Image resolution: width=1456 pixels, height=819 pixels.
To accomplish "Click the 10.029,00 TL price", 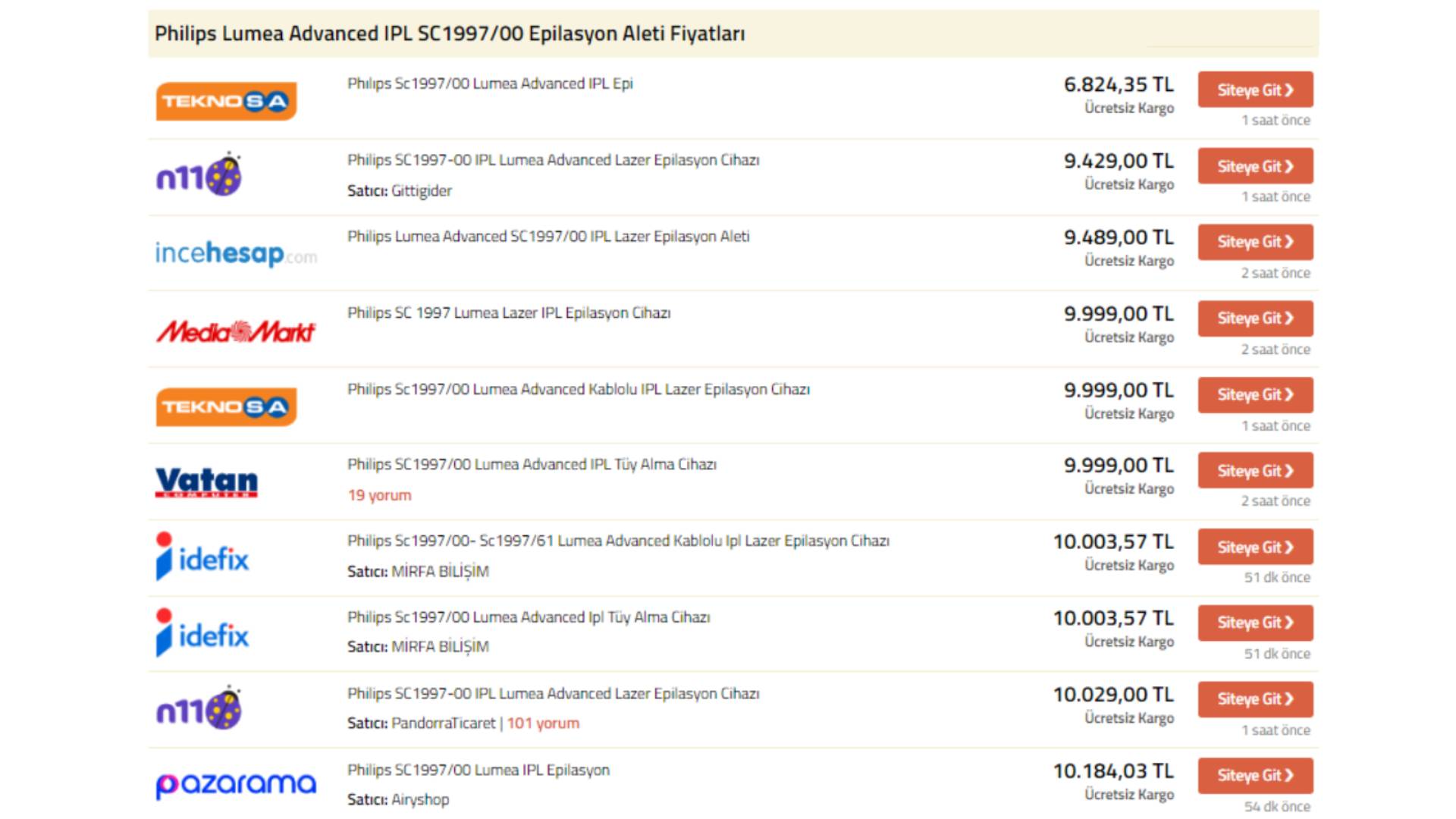I will pos(1113,695).
